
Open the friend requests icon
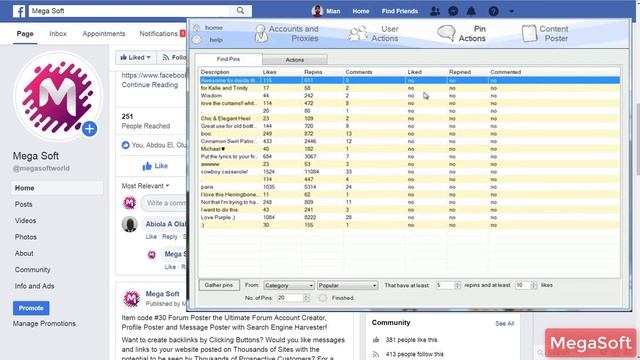[435, 11]
